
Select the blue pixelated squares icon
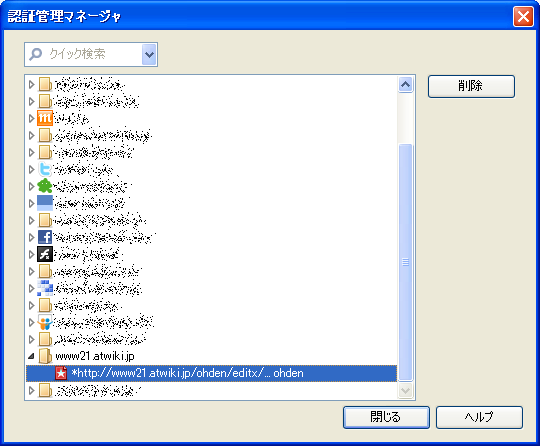pos(45,288)
